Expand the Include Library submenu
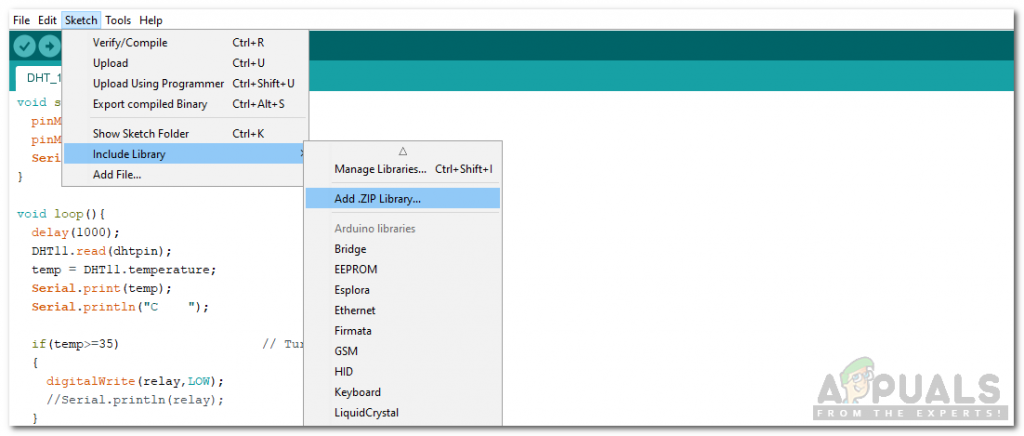 pos(185,154)
